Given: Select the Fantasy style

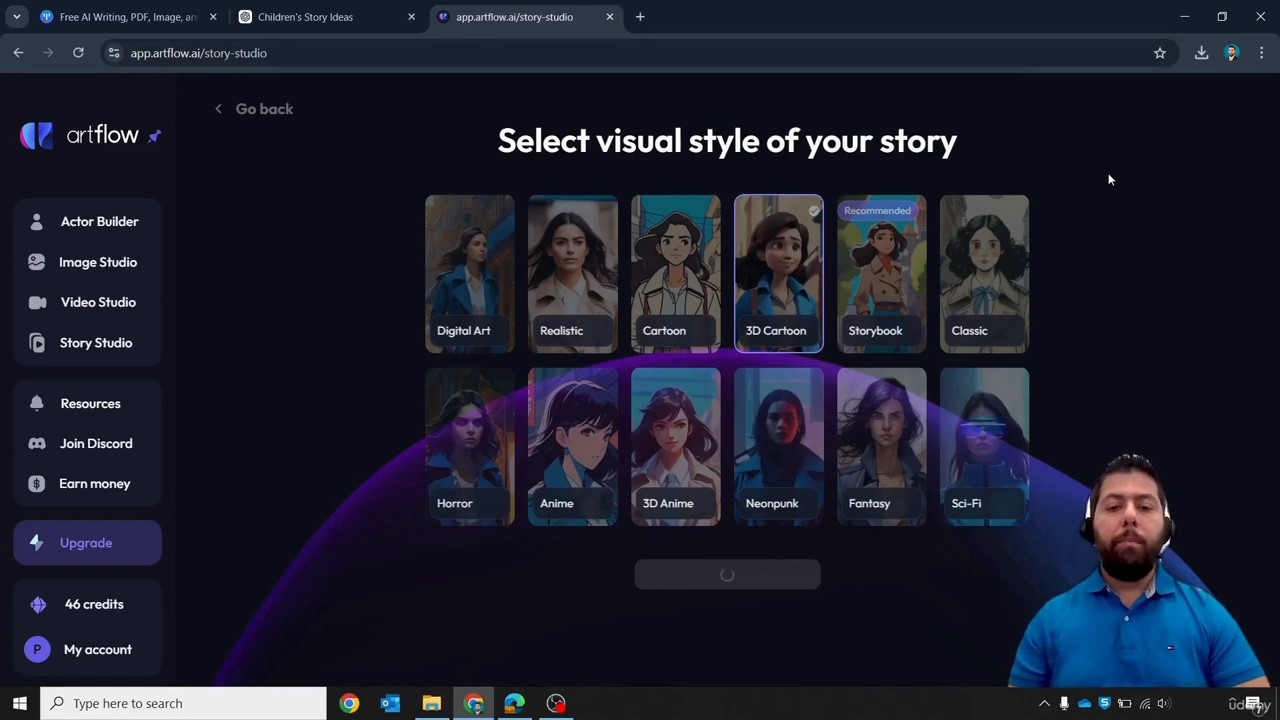Looking at the screenshot, I should 882,446.
